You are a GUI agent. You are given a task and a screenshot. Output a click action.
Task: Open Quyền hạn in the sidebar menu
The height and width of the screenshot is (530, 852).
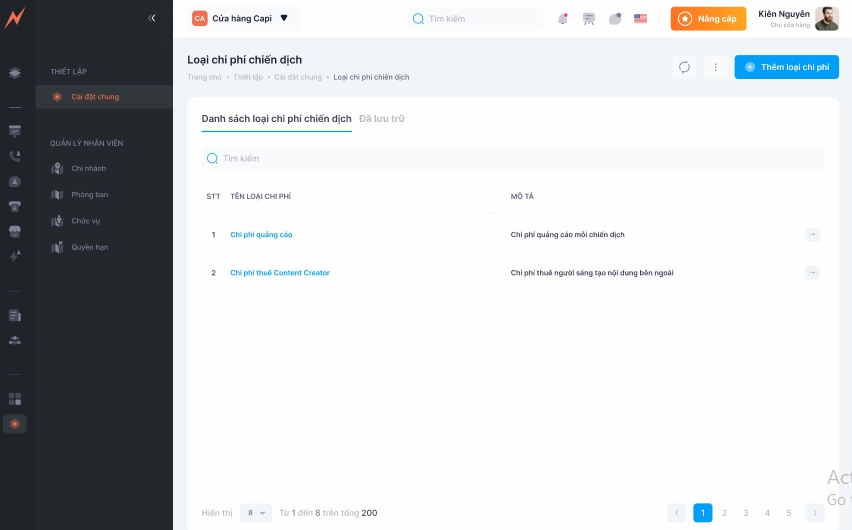(89, 247)
